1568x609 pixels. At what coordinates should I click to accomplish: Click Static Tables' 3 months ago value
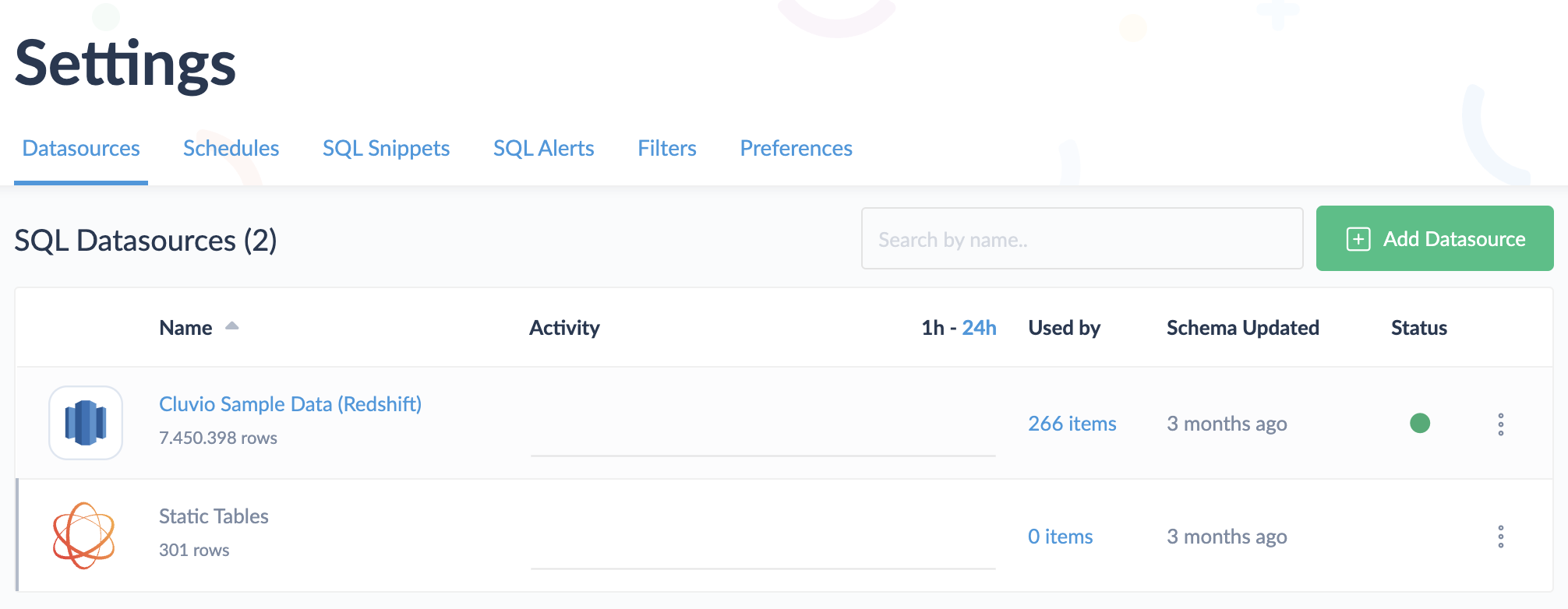pyautogui.click(x=1227, y=537)
